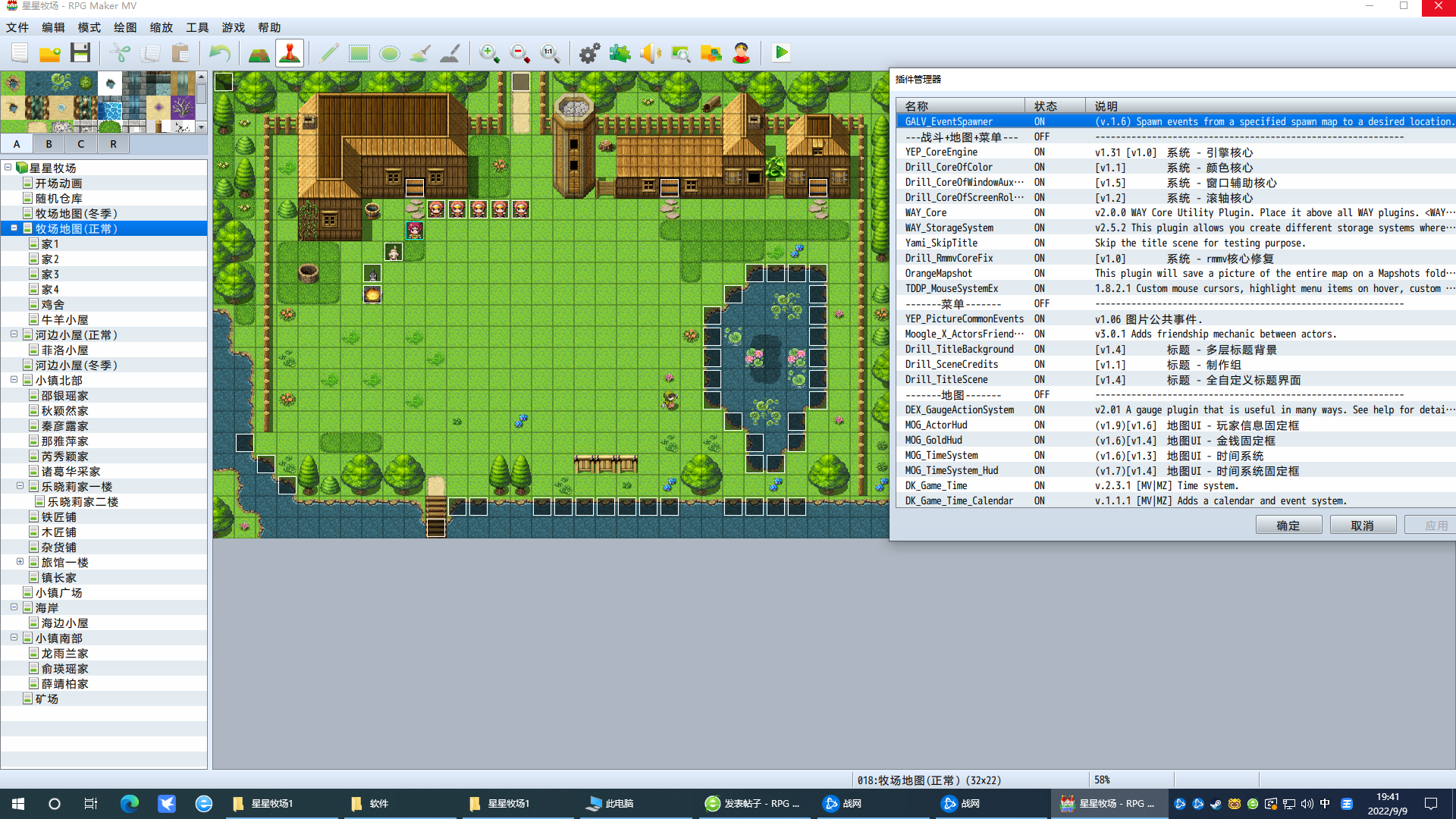The width and height of the screenshot is (1456, 819).
Task: Switch to Event editing mode icon
Action: pos(289,53)
